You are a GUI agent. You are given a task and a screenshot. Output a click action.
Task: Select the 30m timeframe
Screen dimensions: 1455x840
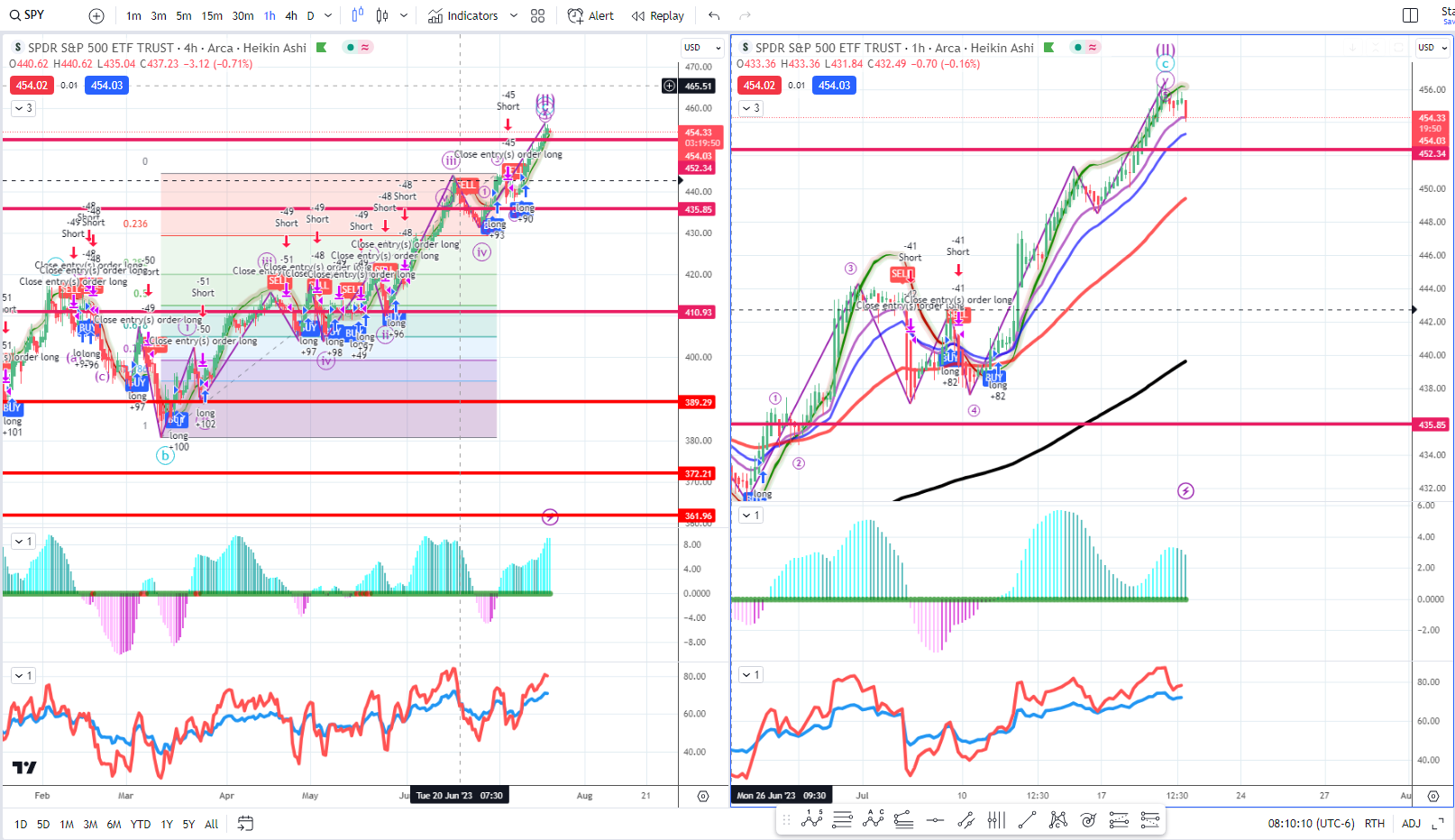[242, 16]
